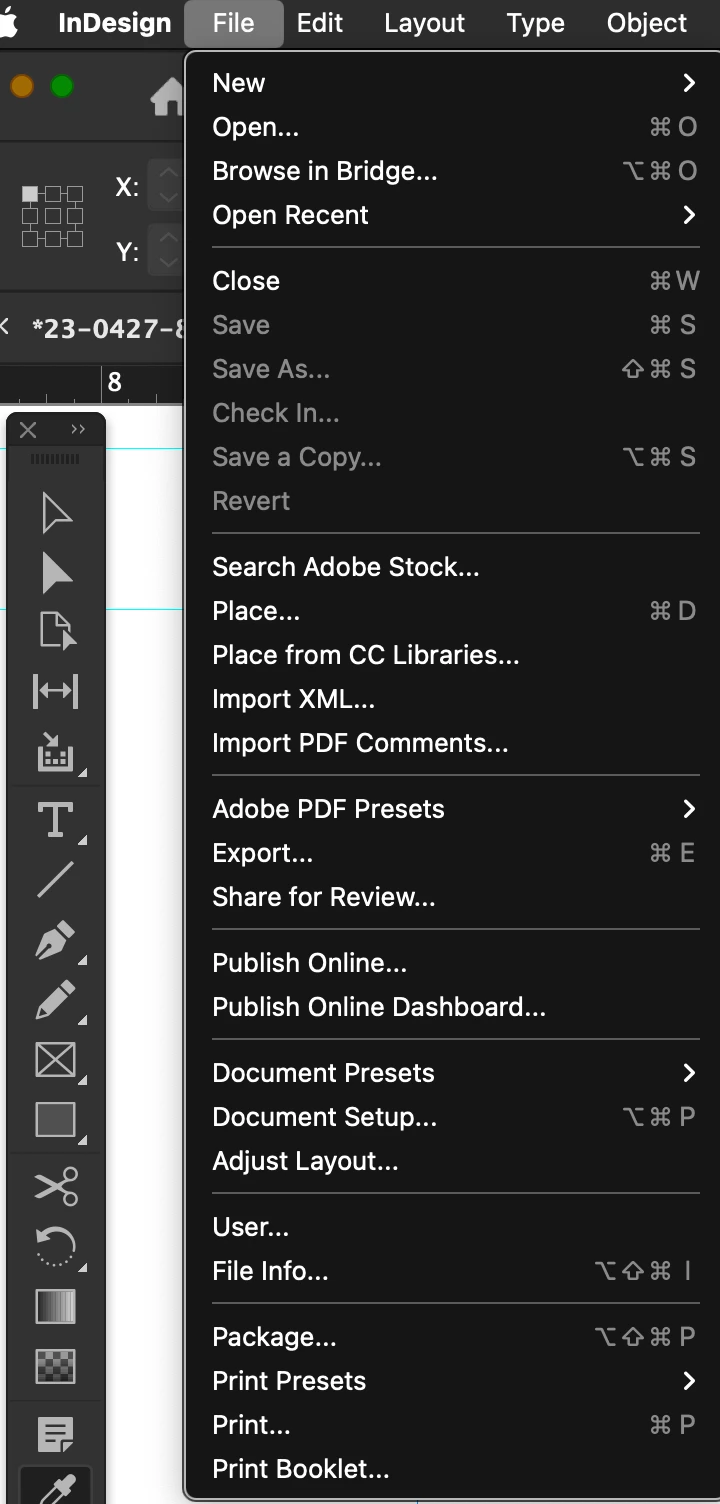
Task: Select the Content Collector tool
Action: [x=56, y=752]
